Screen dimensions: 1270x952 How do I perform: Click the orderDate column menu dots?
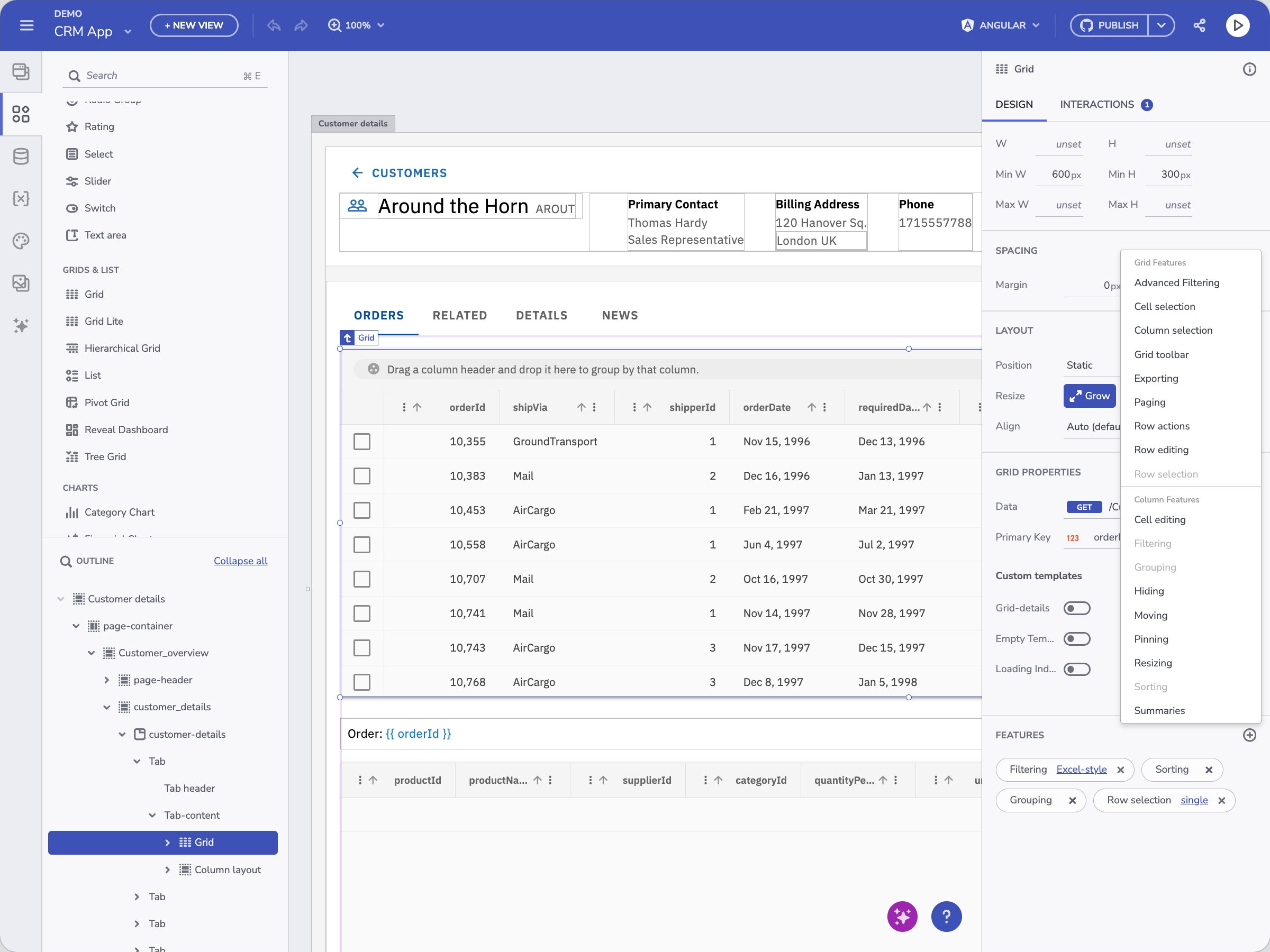824,407
